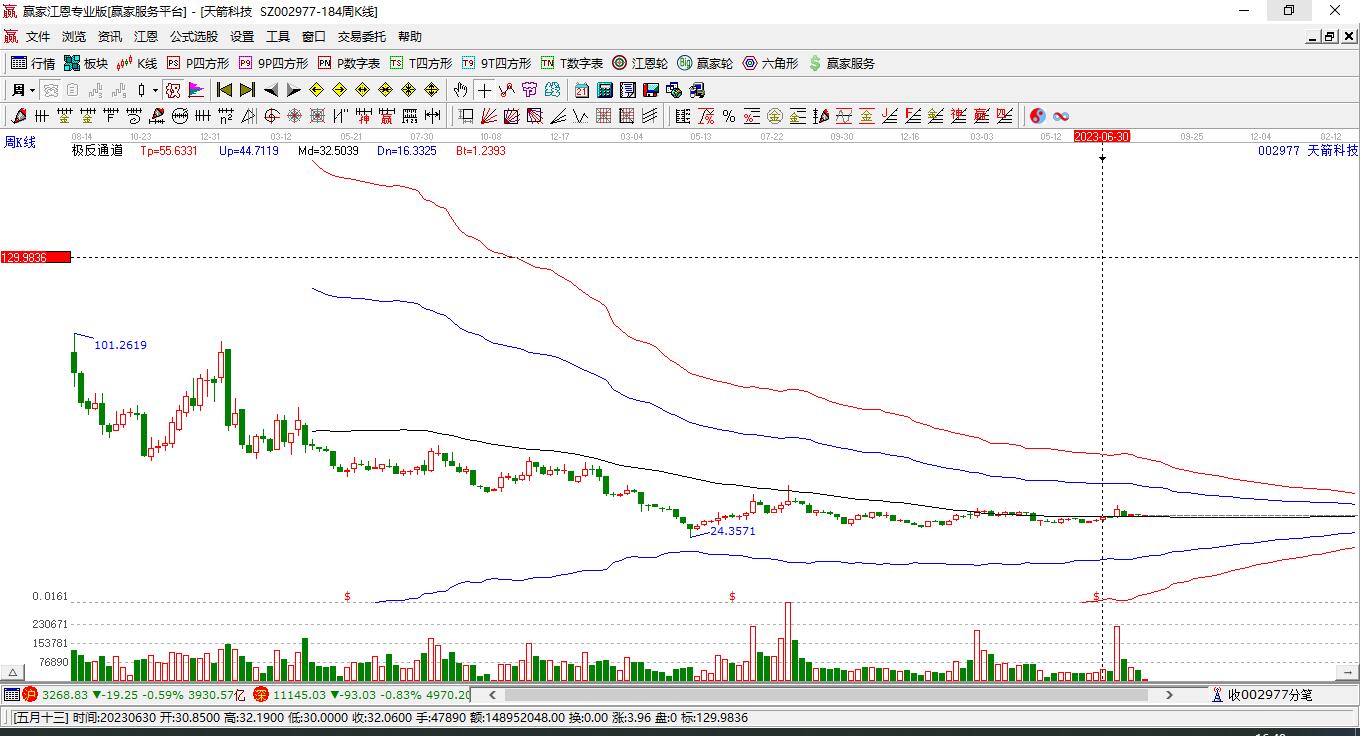Expand the 周 period dropdown
This screenshot has height=736, width=1360.
click(22, 90)
